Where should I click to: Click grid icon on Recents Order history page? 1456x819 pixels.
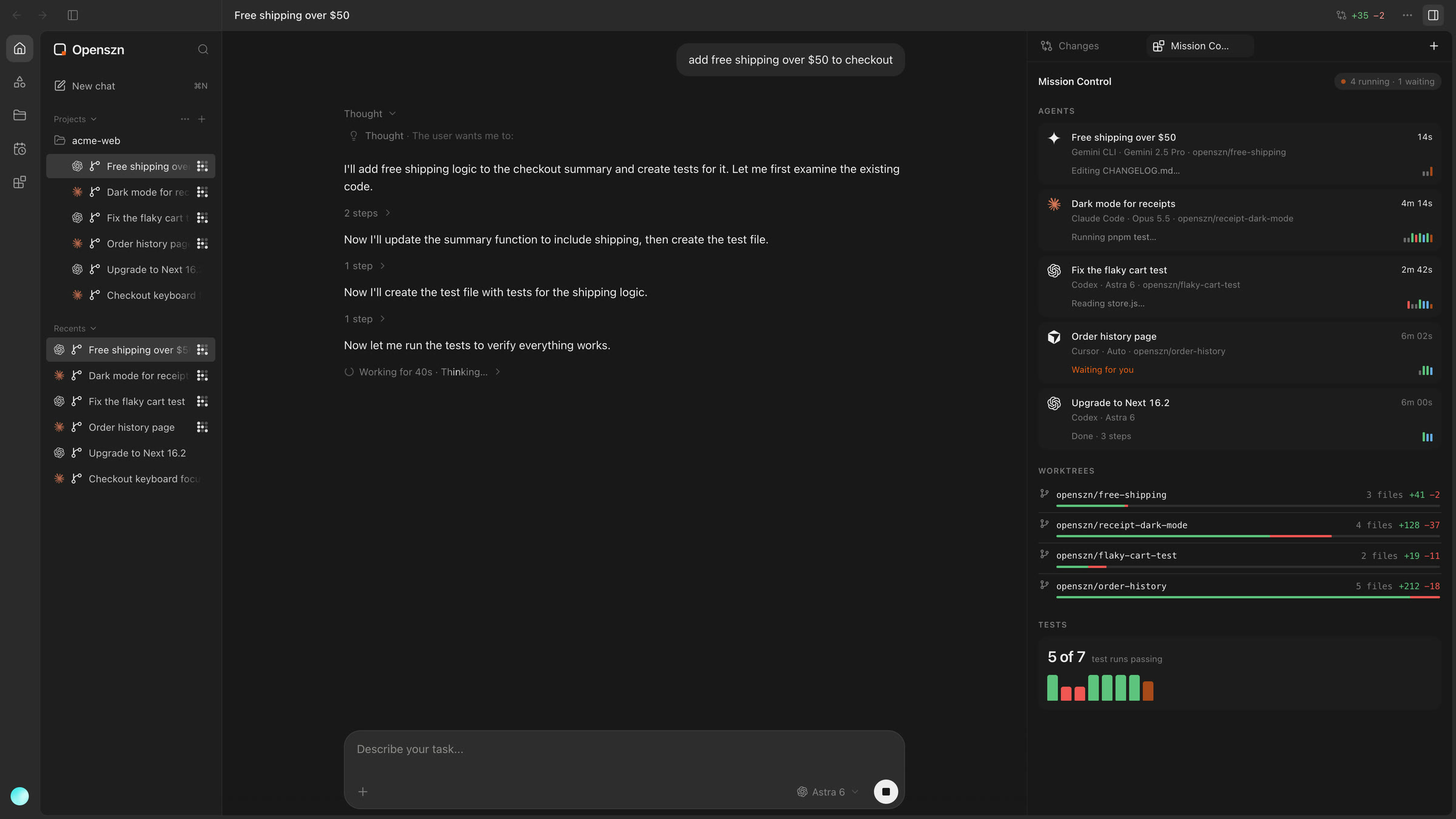203,428
